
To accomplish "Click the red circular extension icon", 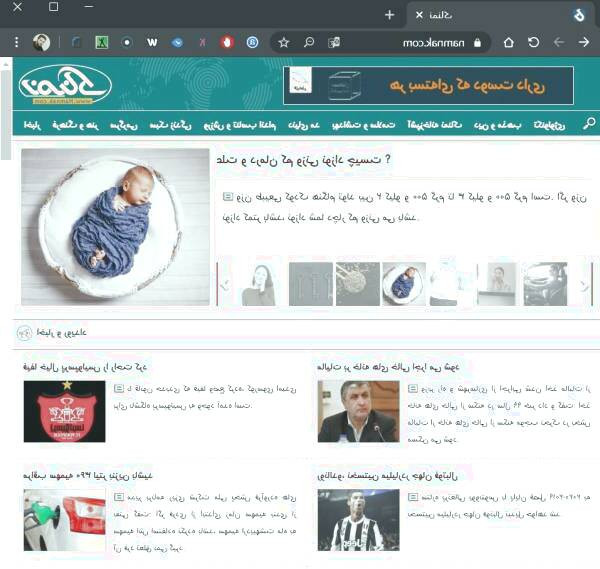I will [227, 42].
